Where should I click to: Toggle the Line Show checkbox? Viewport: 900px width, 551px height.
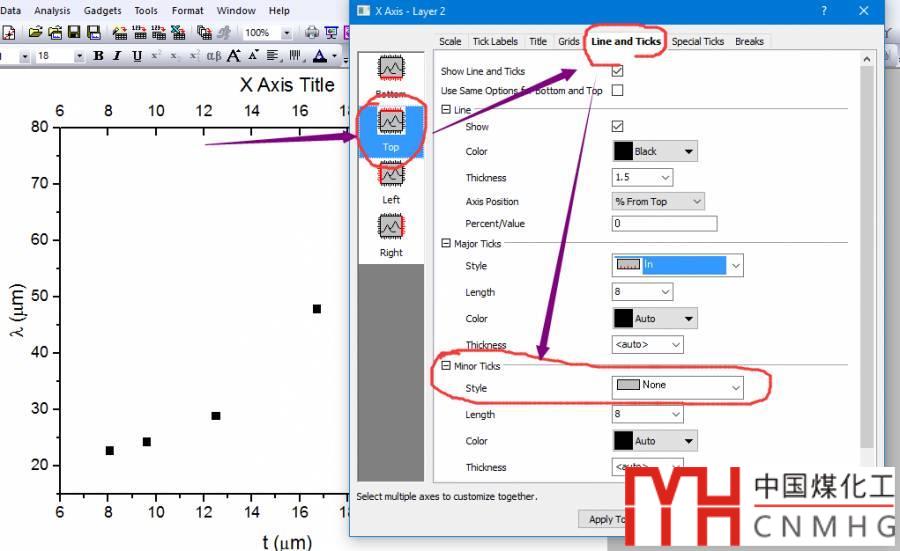pyautogui.click(x=617, y=126)
